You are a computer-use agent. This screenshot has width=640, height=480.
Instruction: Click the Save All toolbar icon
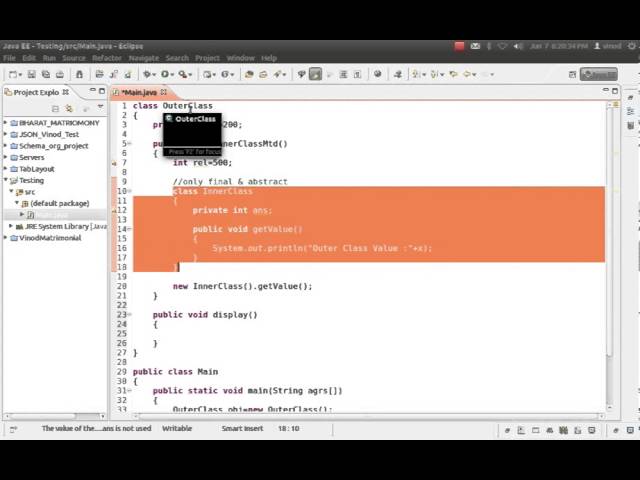(x=45, y=74)
